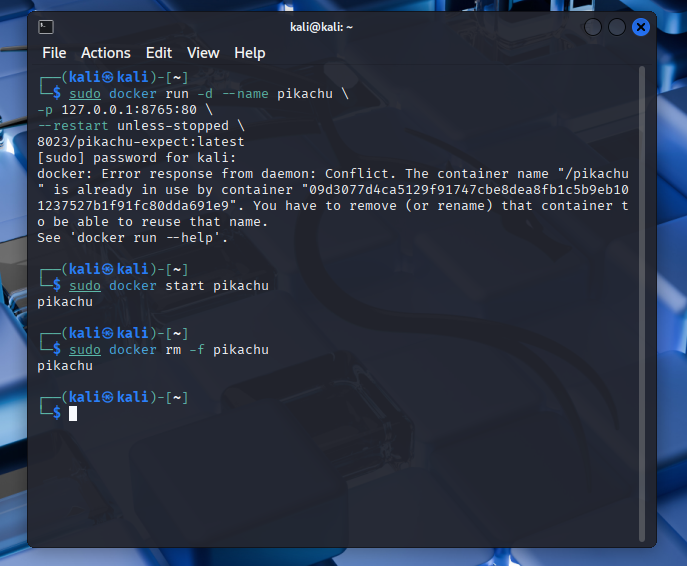Maximize the terminal window

617,27
